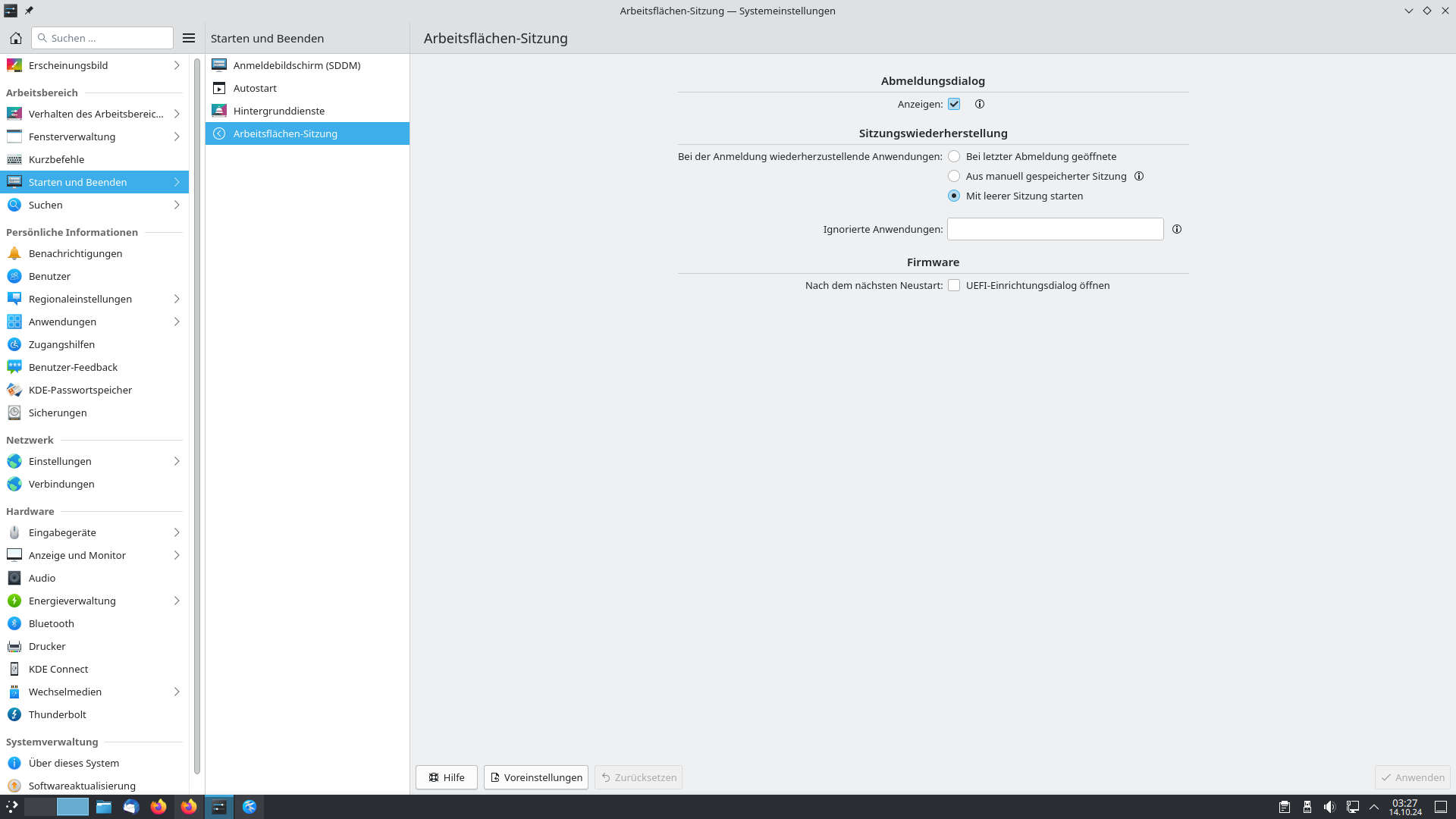Screen dimensions: 1456x819
Task: Launch Firefox from the taskbar
Action: click(158, 807)
